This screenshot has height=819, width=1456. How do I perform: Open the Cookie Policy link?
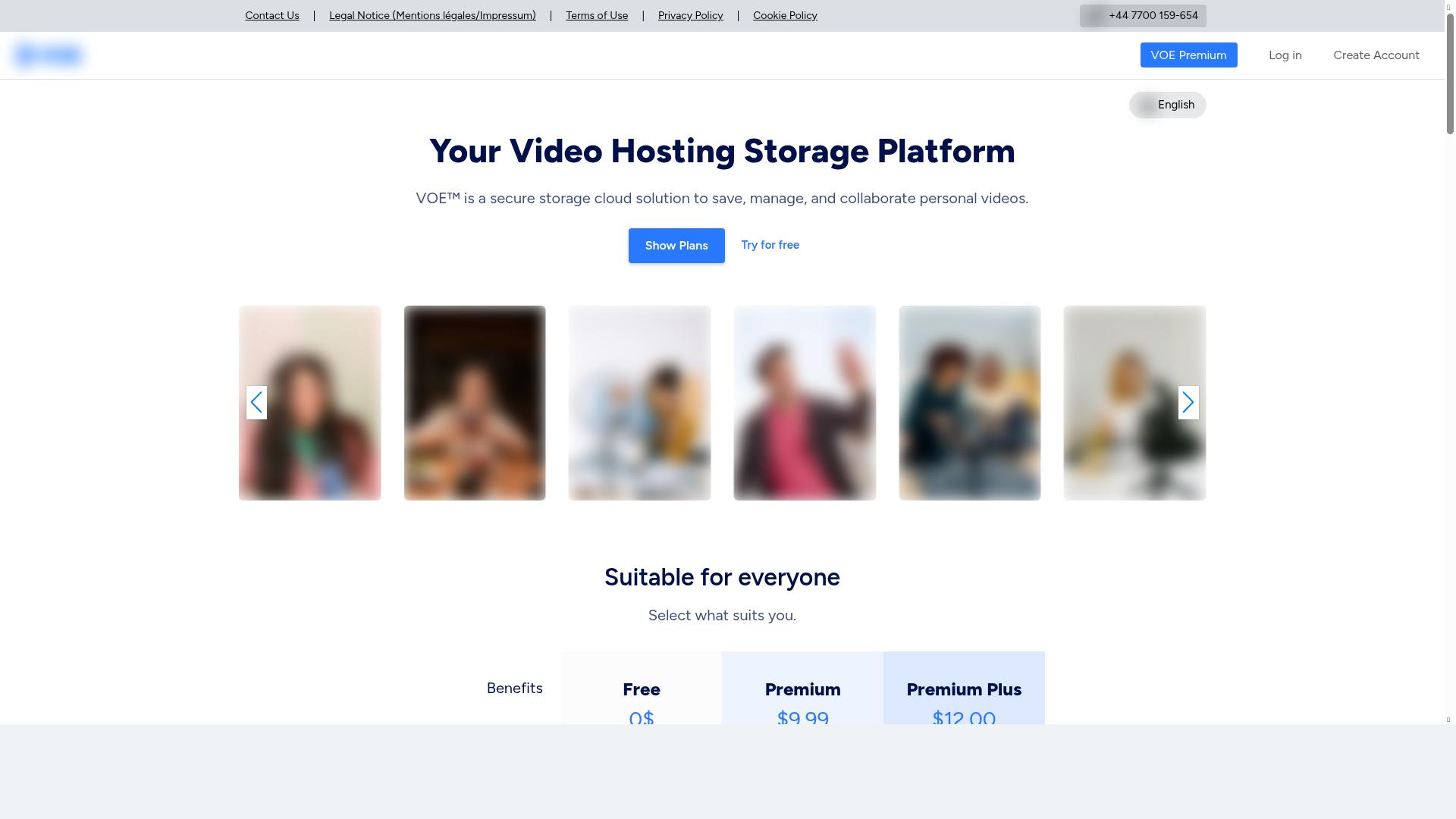(x=784, y=16)
